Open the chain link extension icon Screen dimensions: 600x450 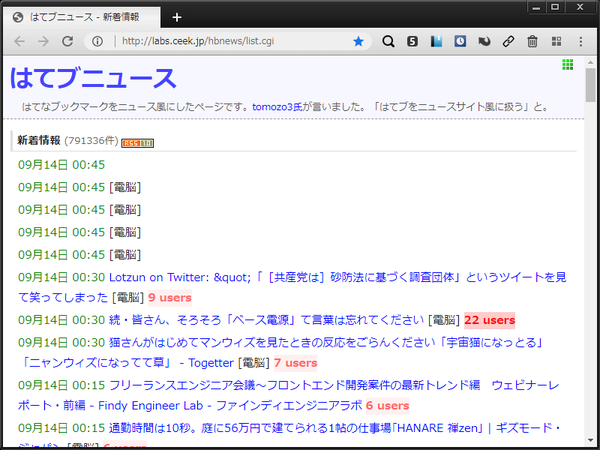[x=508, y=41]
